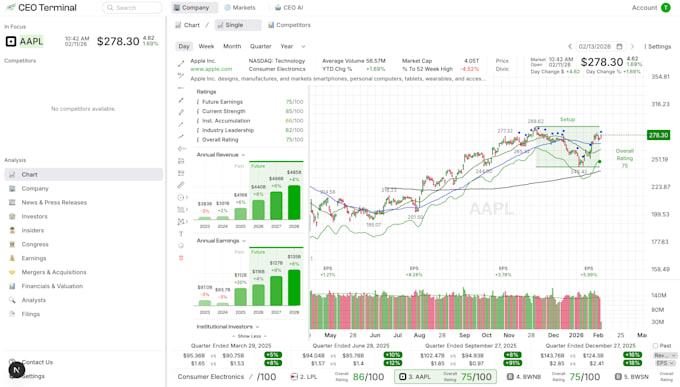This screenshot has width=680, height=387.
Task: Click the AAPL logo icon in focus panel
Action: pyautogui.click(x=11, y=41)
